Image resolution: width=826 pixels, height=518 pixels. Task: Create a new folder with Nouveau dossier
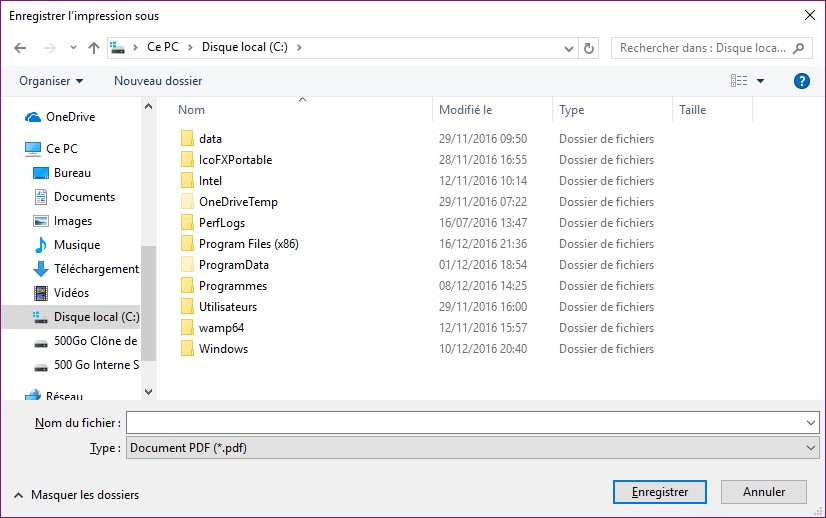coord(158,81)
